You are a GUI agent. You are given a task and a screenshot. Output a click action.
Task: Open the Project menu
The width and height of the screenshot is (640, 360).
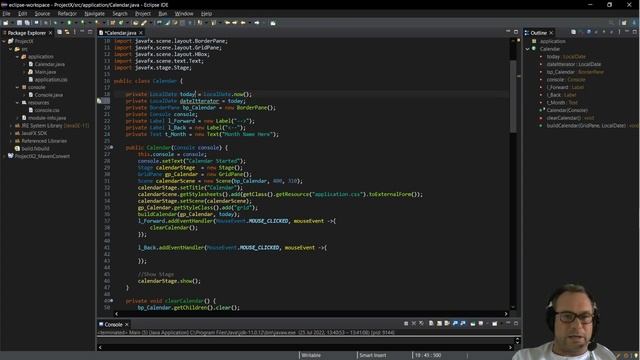coord(143,13)
